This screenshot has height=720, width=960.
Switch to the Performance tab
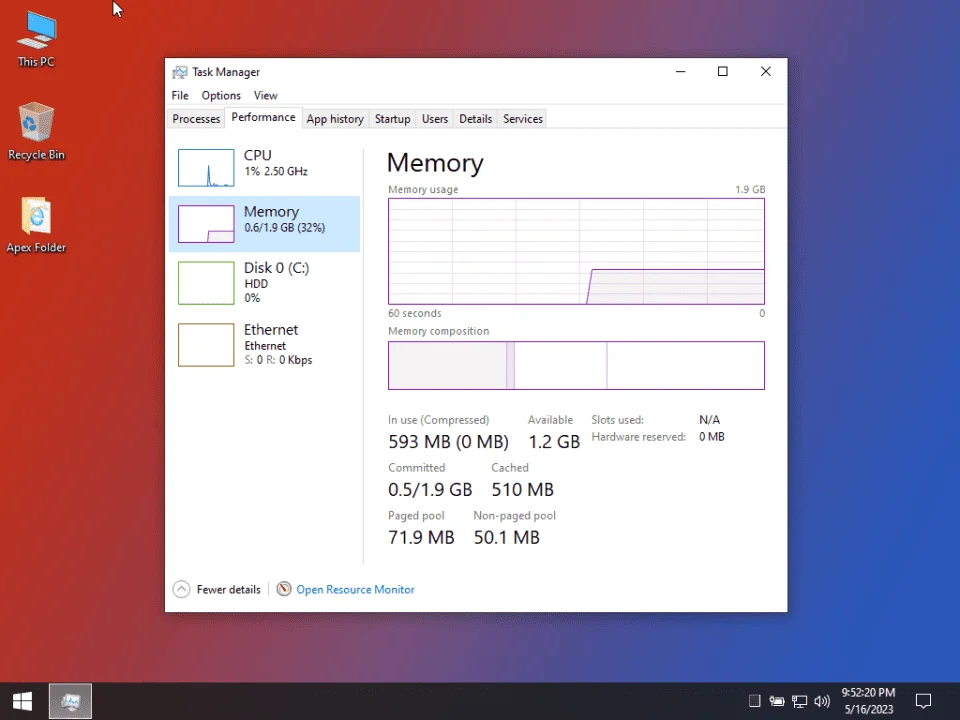(x=263, y=118)
